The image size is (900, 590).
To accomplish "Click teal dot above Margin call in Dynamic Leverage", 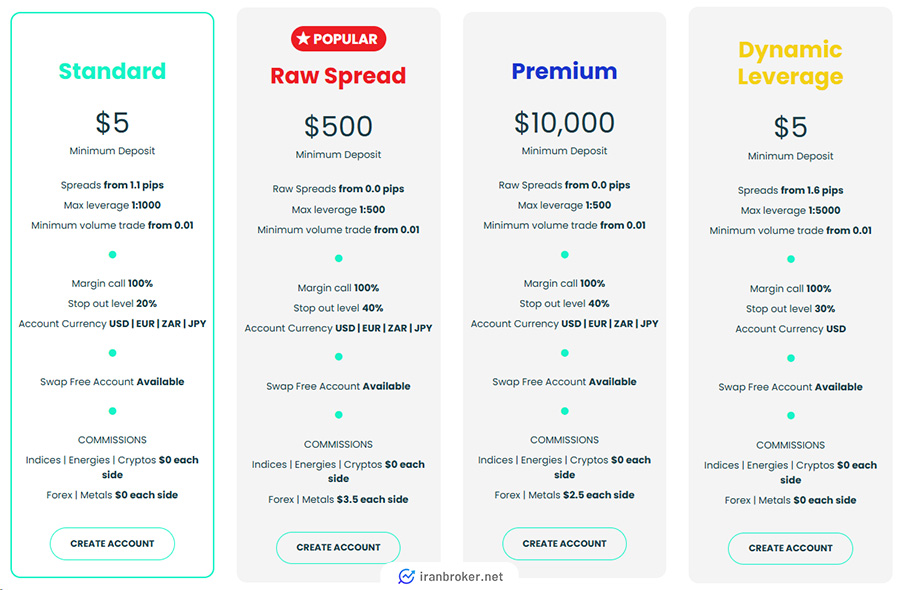I will tap(791, 259).
